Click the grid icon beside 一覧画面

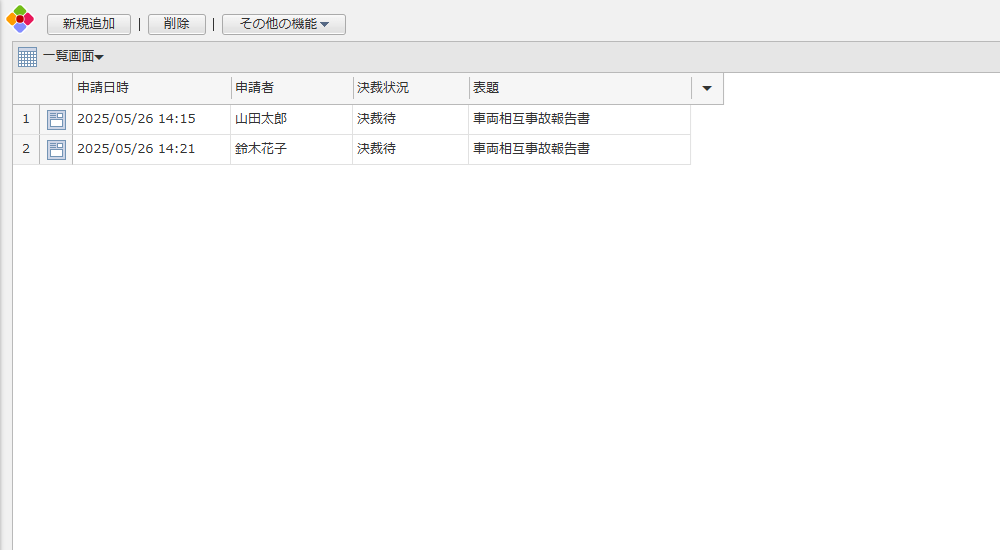pyautogui.click(x=27, y=57)
